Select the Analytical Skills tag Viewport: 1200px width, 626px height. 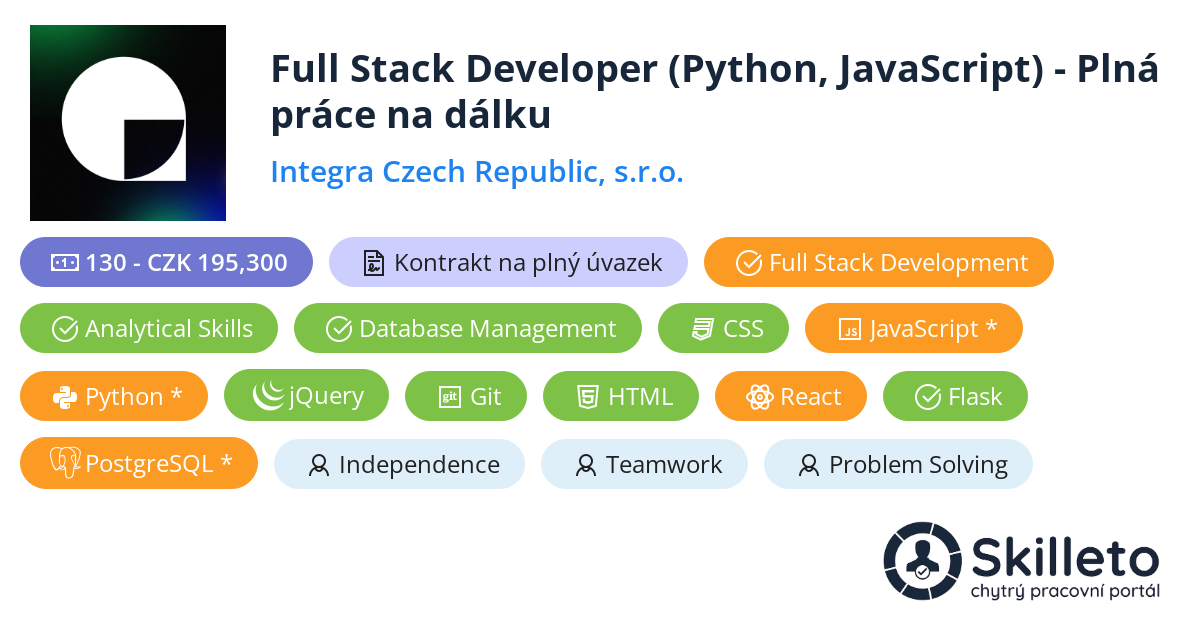coord(149,329)
